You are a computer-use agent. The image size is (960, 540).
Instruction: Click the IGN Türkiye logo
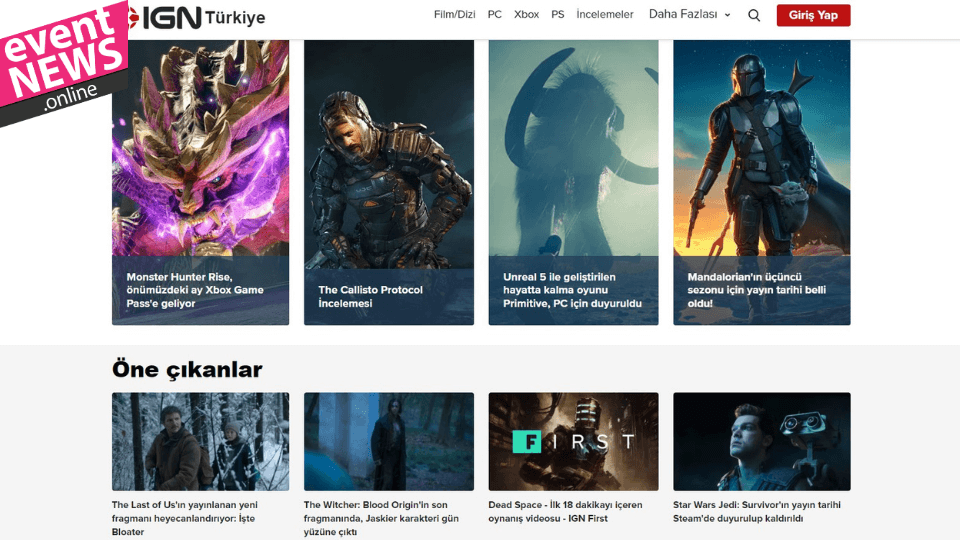click(x=196, y=17)
